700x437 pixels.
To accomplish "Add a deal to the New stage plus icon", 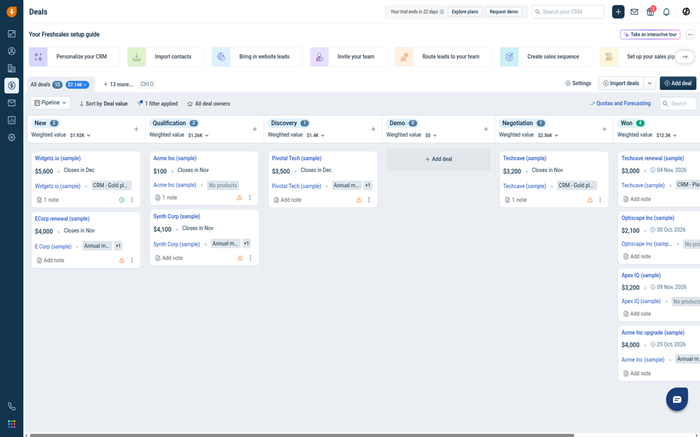I will pos(136,129).
